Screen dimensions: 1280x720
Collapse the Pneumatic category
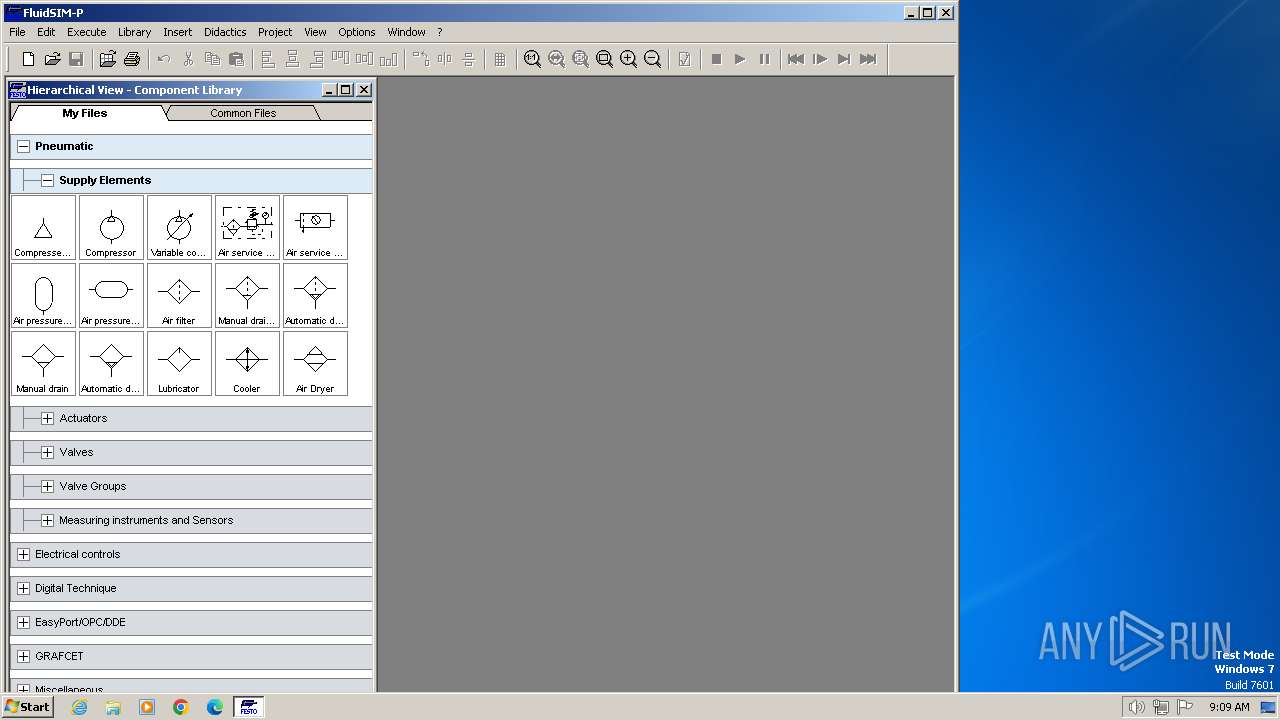[x=23, y=146]
